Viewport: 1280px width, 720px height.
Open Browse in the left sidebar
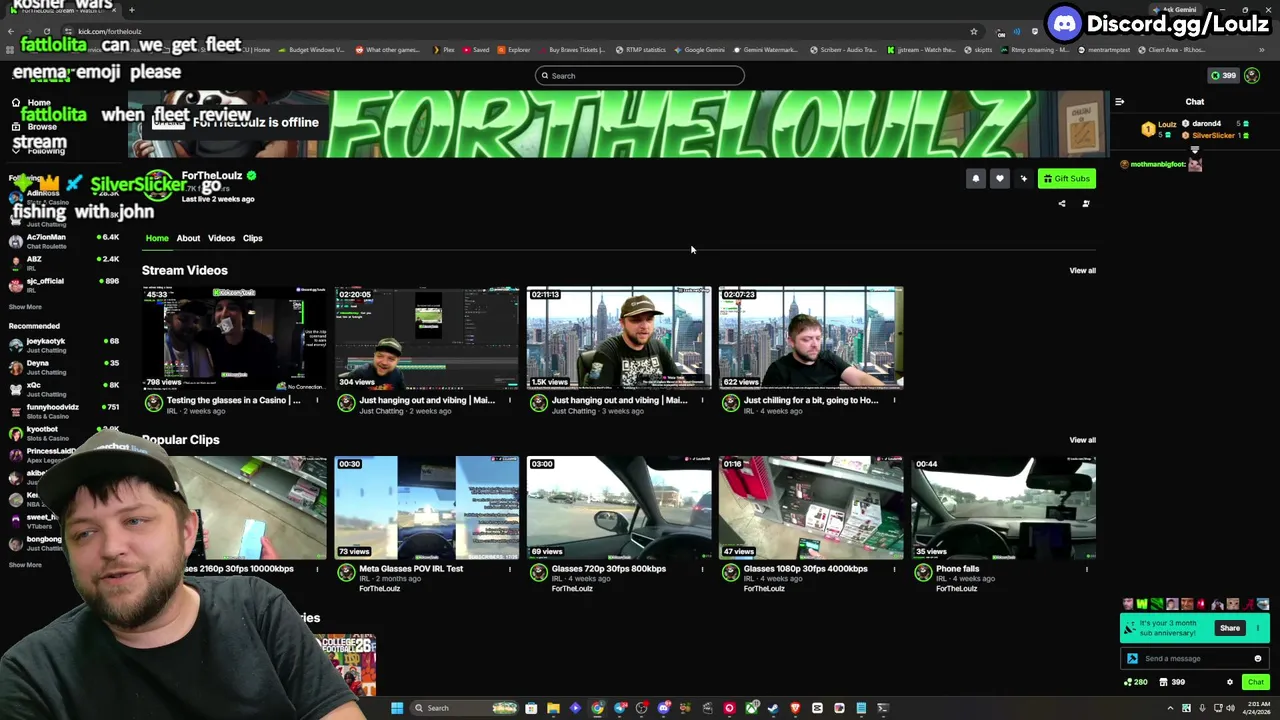point(42,127)
